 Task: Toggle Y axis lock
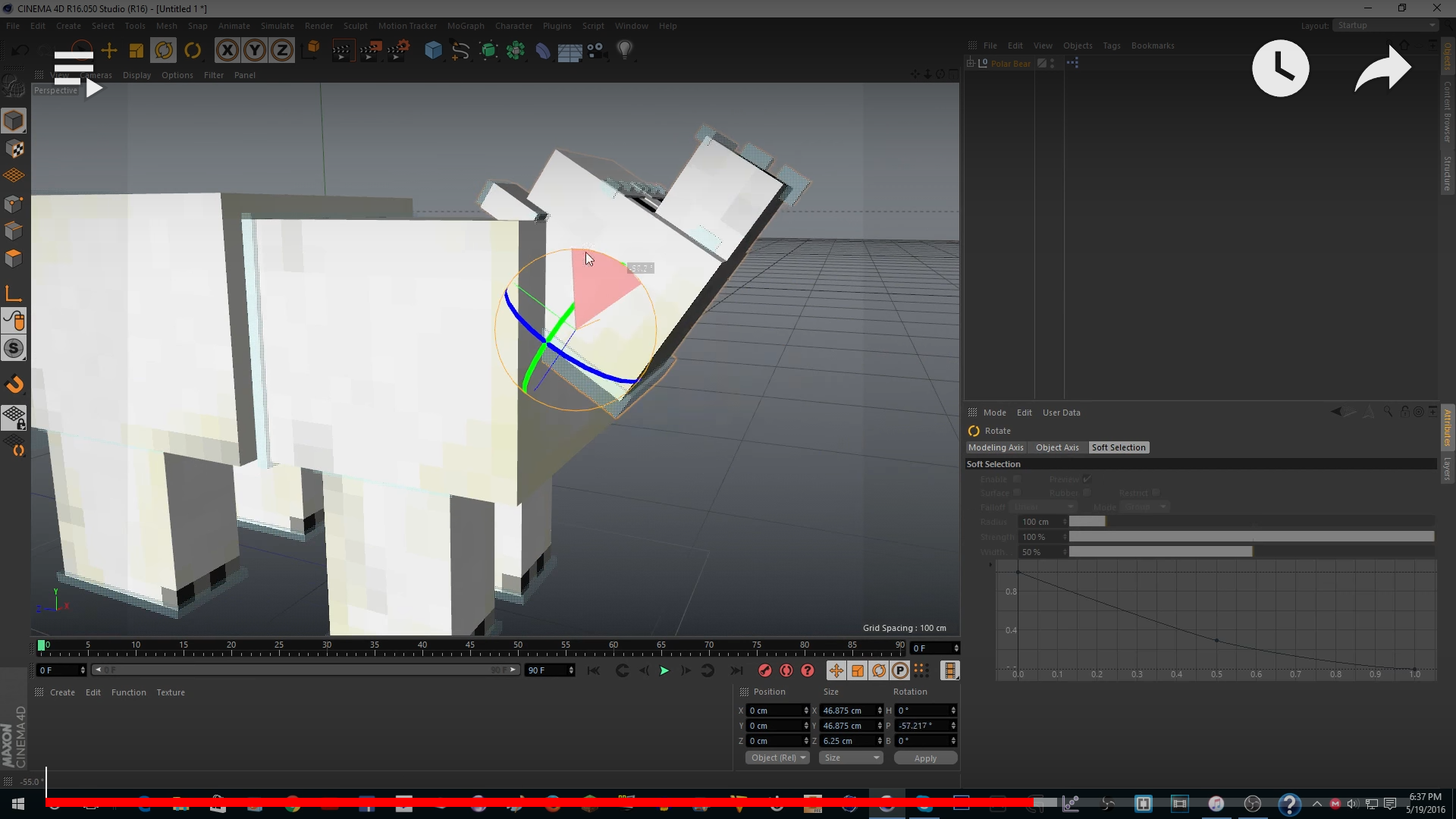(x=255, y=51)
